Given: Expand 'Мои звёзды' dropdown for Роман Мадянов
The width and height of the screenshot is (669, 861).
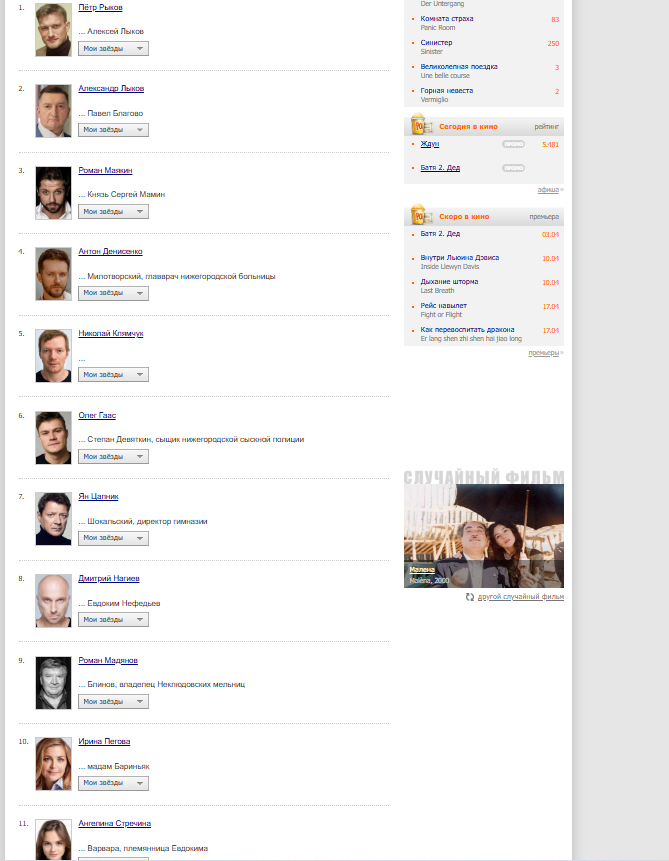Looking at the screenshot, I should tap(113, 701).
